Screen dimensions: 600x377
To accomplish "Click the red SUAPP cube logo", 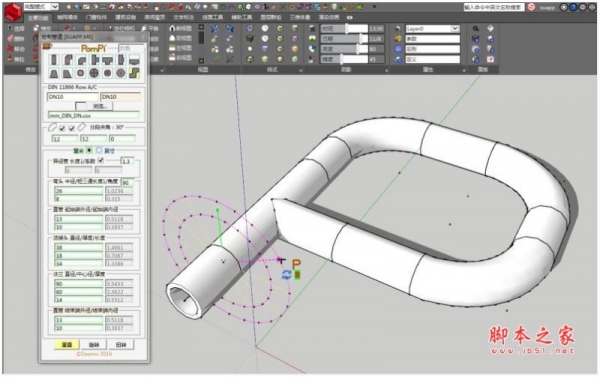I will coord(13,11).
